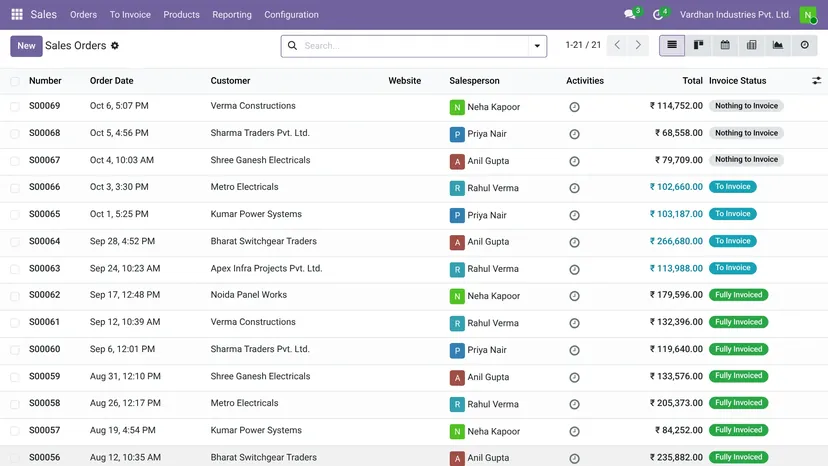Select checkbox for order S00067
The height and width of the screenshot is (466, 828).
[x=15, y=161]
